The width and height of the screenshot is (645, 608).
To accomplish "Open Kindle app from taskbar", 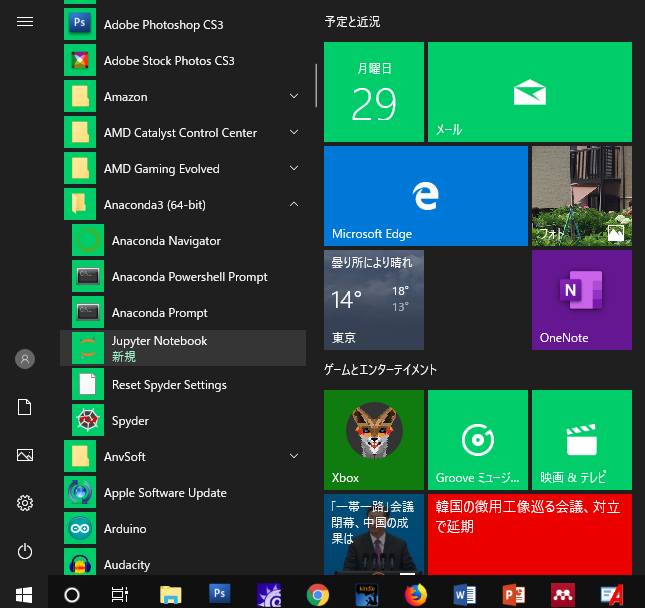I will tap(367, 594).
